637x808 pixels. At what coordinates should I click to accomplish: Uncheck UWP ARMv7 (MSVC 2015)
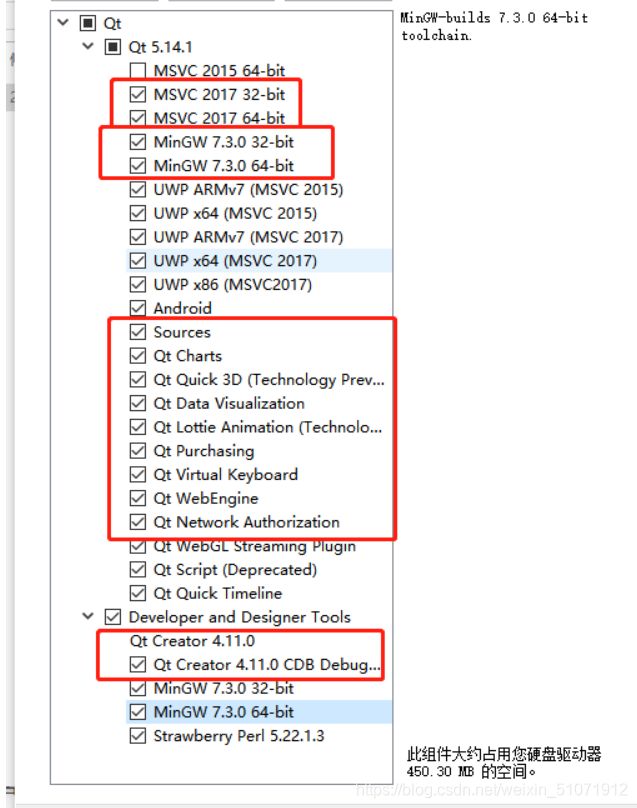[x=138, y=189]
